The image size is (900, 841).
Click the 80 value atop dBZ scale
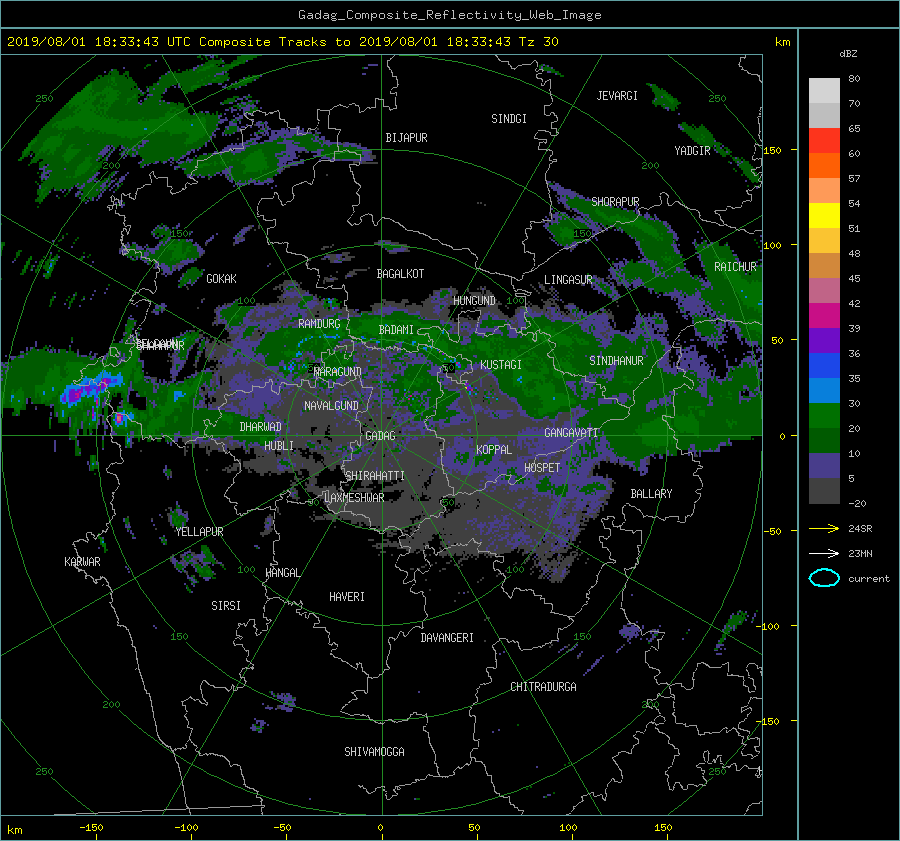(854, 79)
